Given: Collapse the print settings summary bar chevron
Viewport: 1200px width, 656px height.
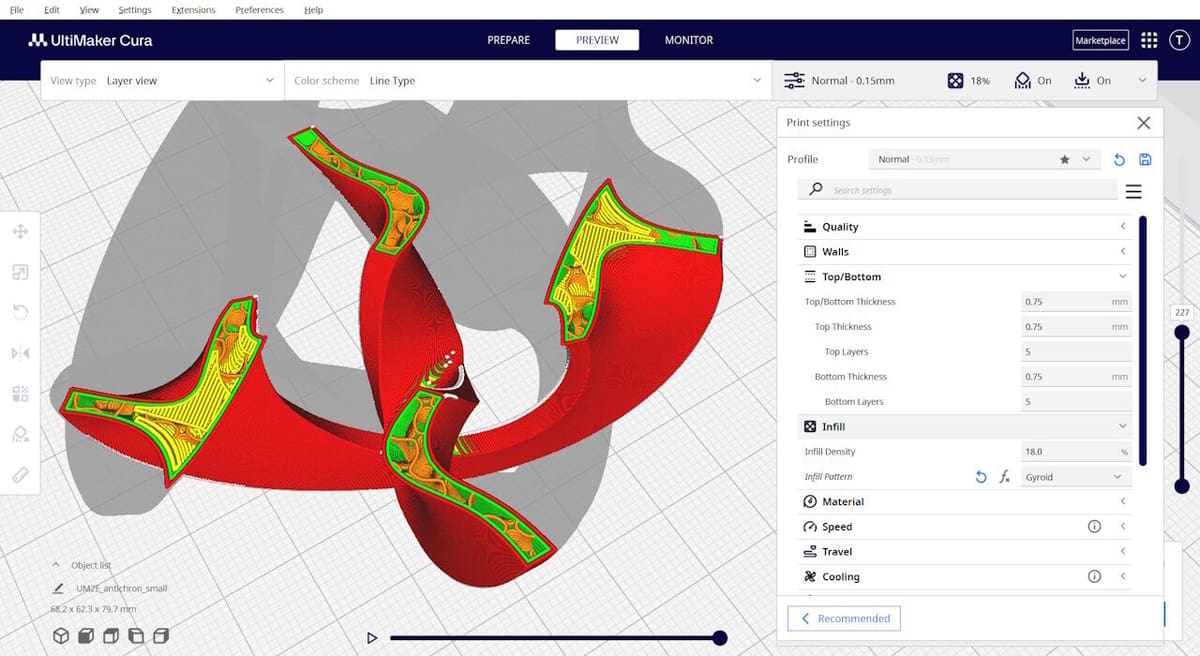Looking at the screenshot, I should 1142,80.
